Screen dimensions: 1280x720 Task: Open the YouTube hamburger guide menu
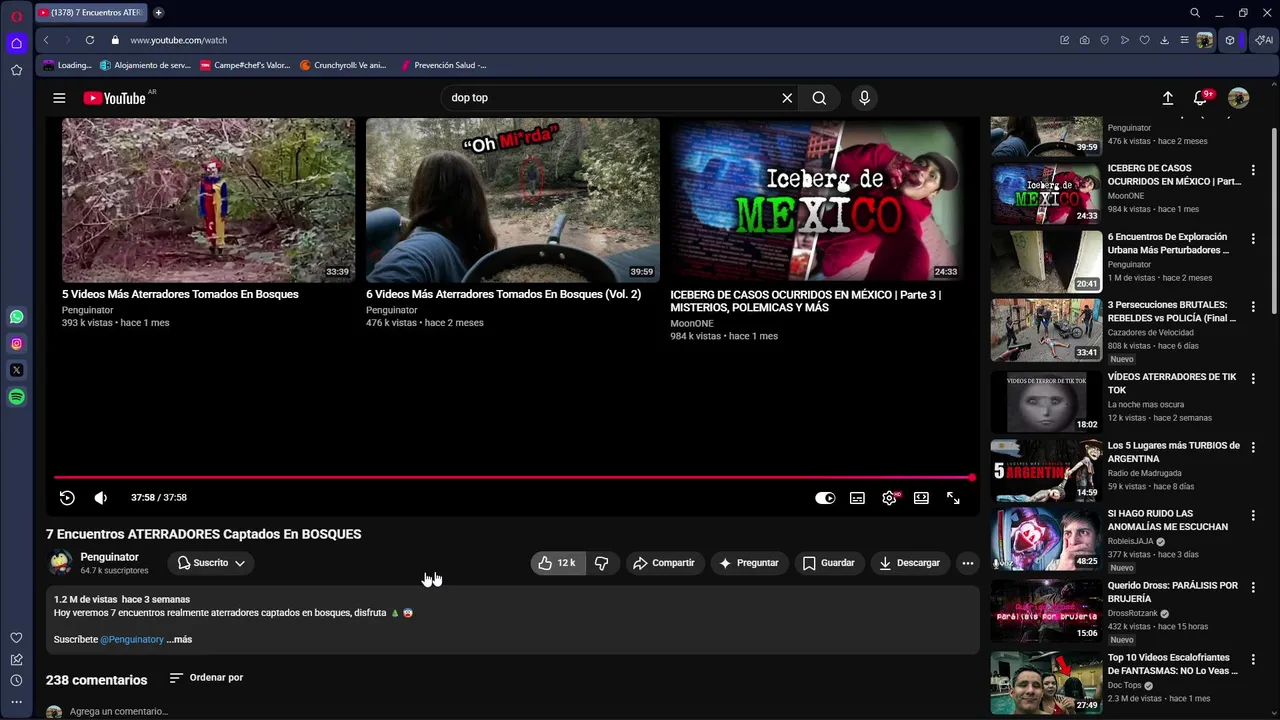click(59, 98)
